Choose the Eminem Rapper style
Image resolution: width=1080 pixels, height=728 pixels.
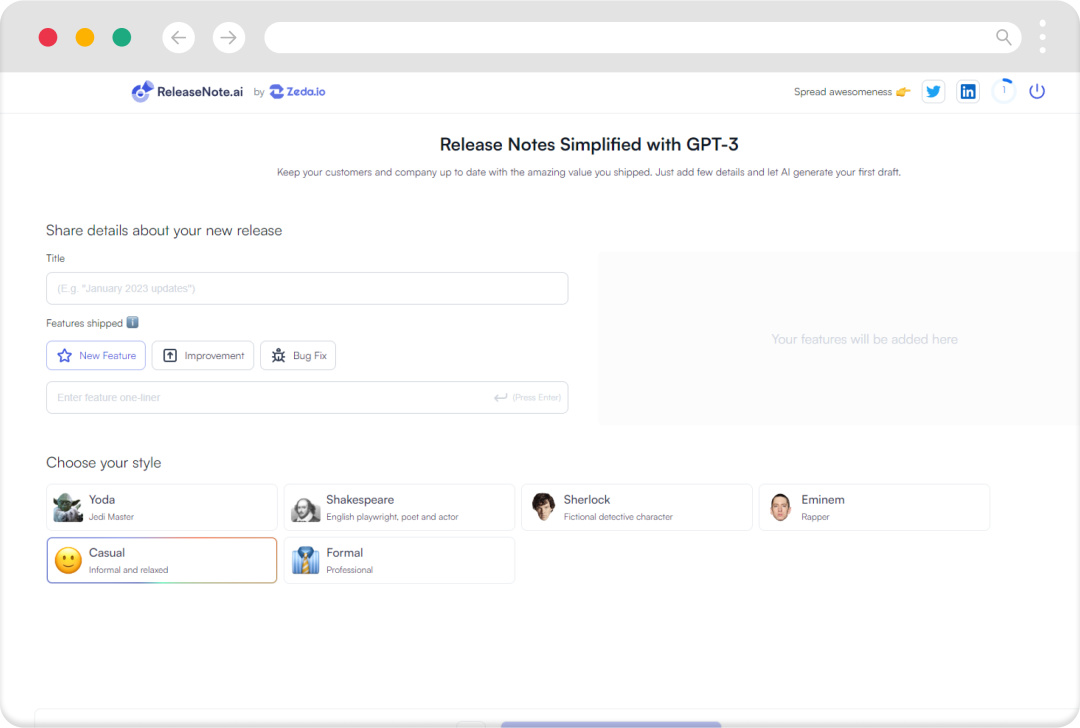875,508
